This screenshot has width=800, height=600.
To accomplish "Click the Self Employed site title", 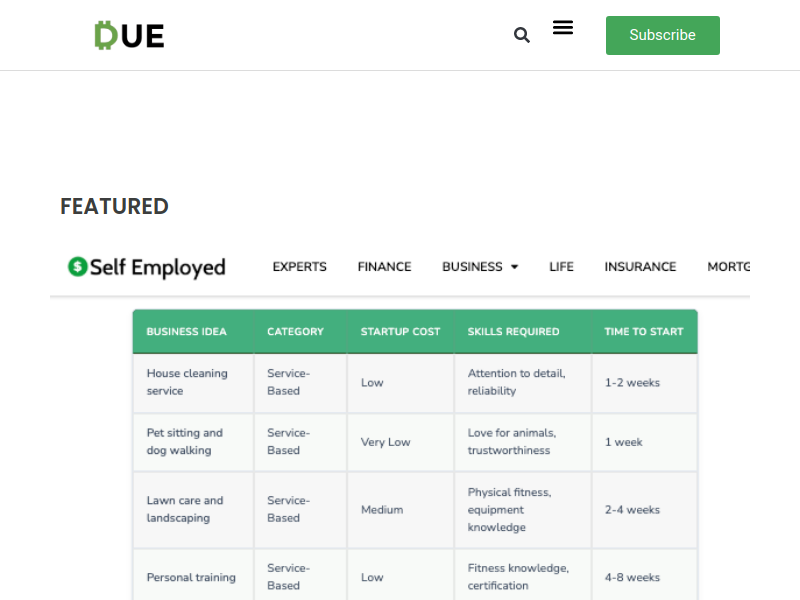I will 158,267.
